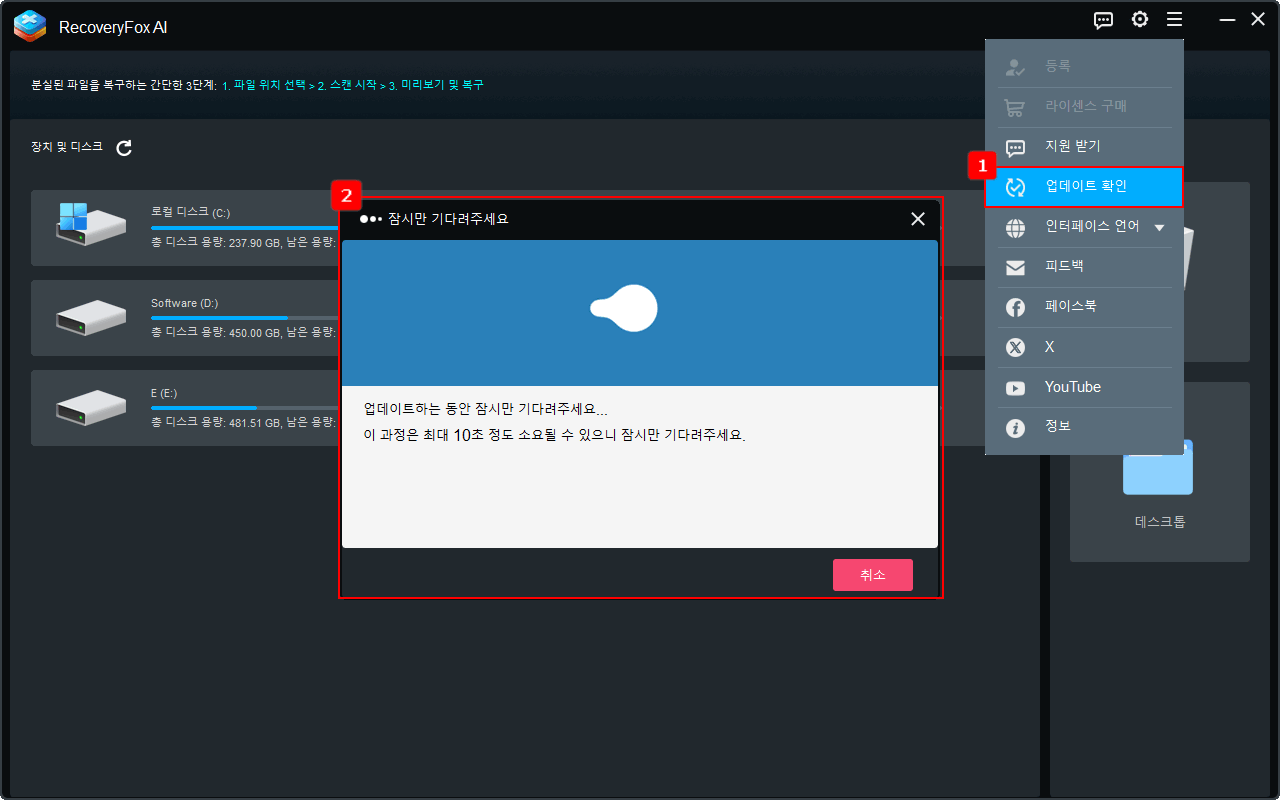Expand the 인터페이스 언어 submenu arrow
Screen dimensions: 1280x800
click(1160, 227)
